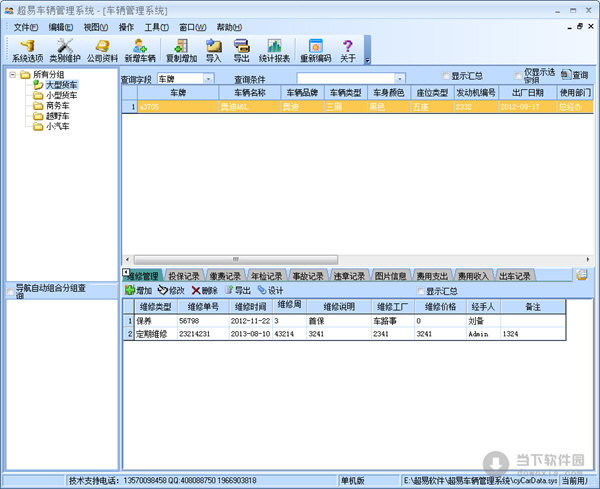
Task: Switch to 出车记录 tab
Action: tap(515, 276)
